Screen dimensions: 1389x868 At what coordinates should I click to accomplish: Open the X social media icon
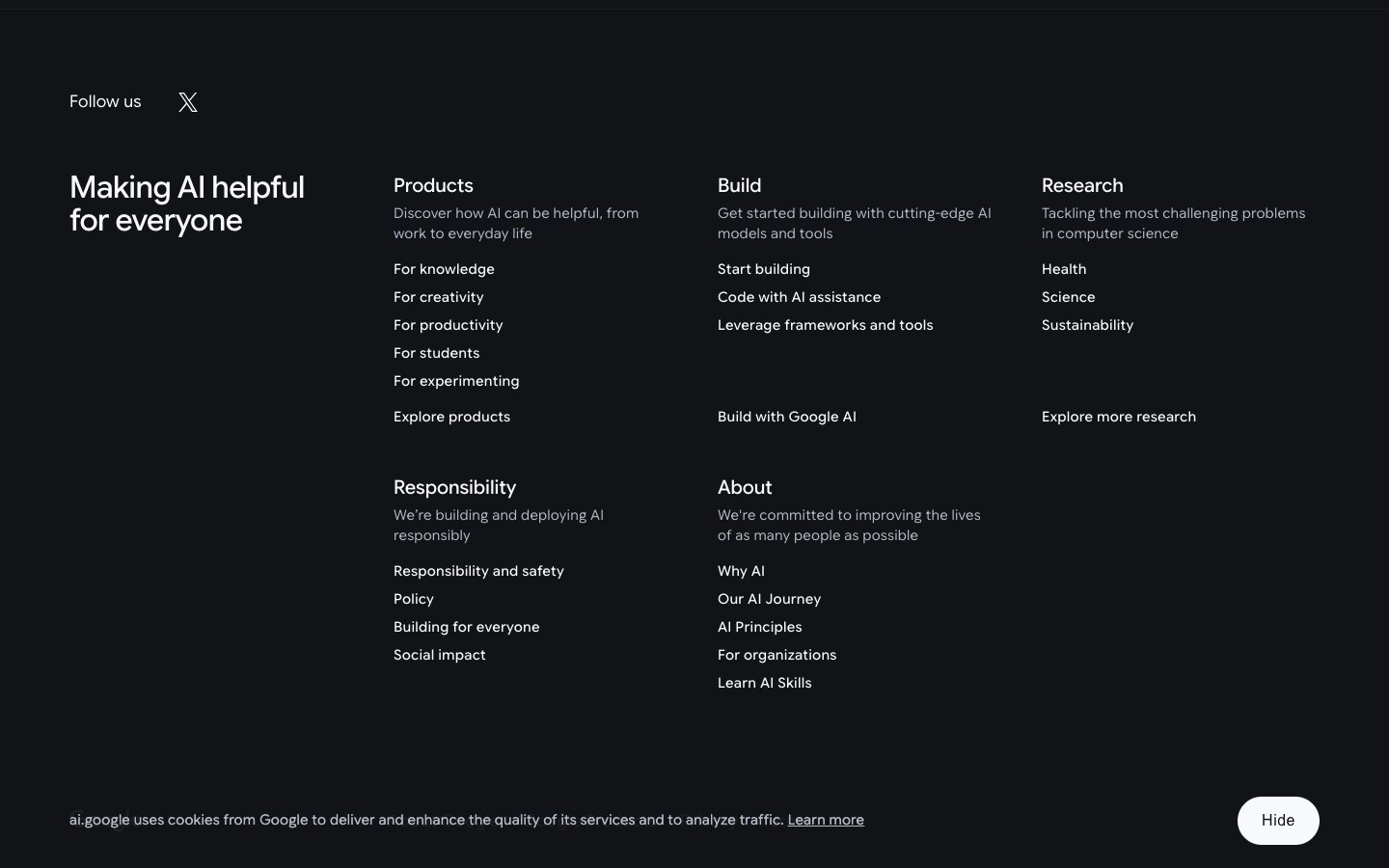pyautogui.click(x=188, y=102)
